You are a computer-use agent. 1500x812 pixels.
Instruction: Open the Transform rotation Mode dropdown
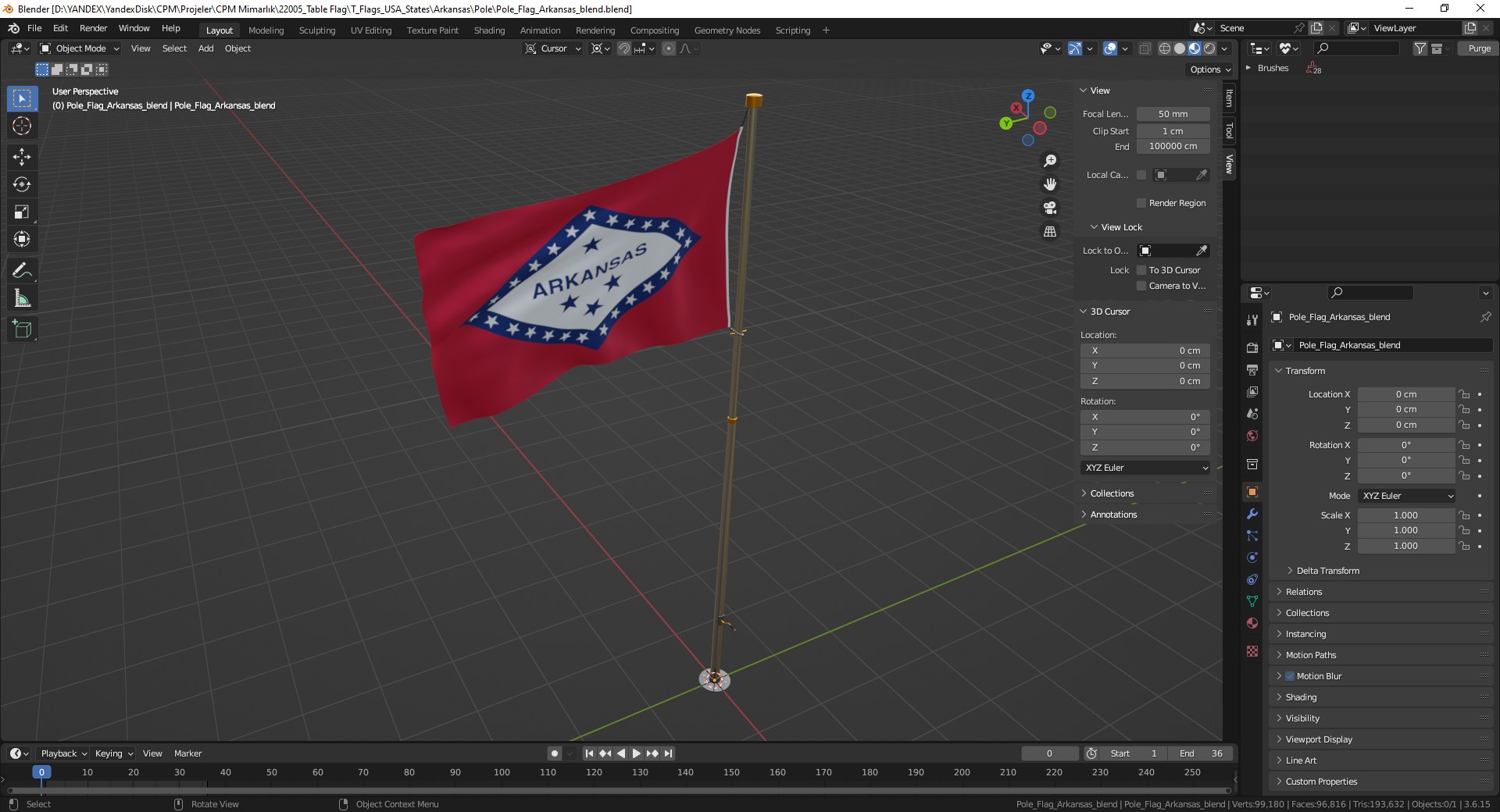1407,496
